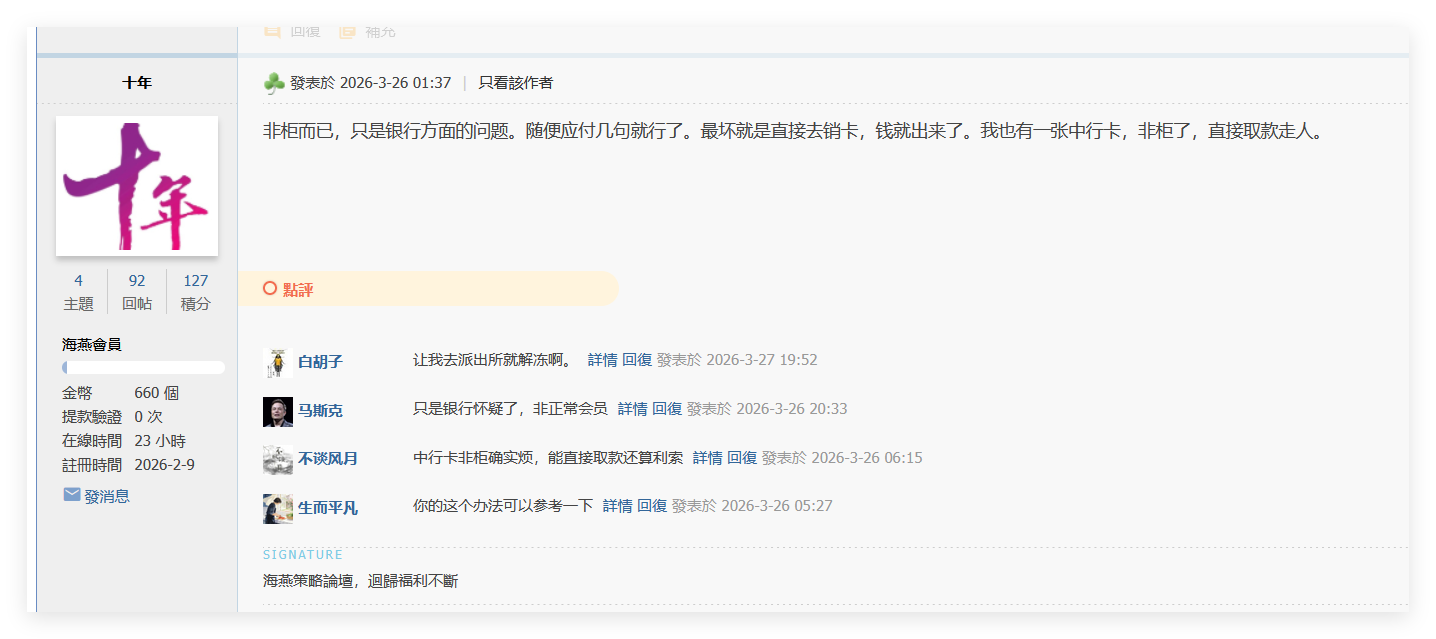Click 生而平凡's small avatar
The image size is (1436, 639).
pyautogui.click(x=277, y=508)
